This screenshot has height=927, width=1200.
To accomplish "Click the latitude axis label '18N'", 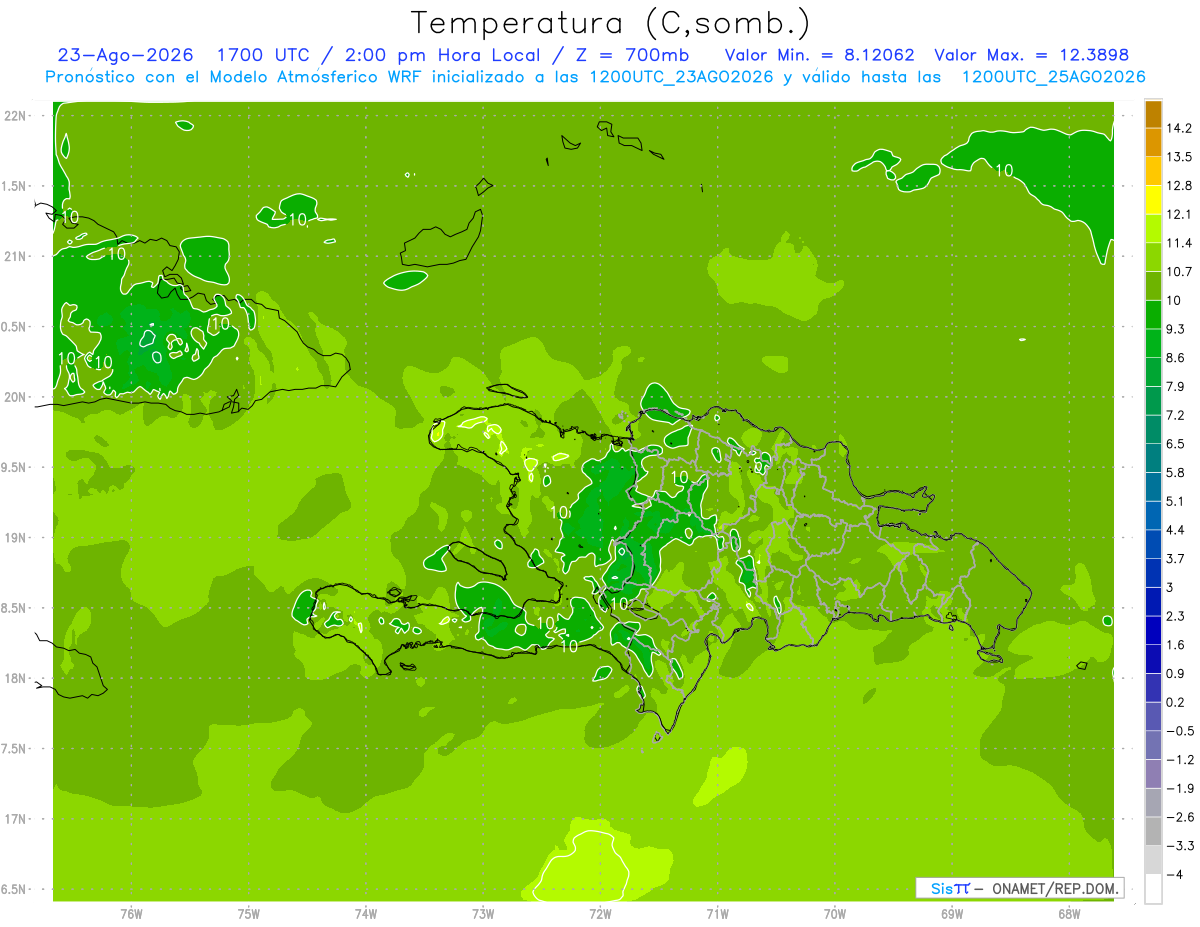I will 17,679.
